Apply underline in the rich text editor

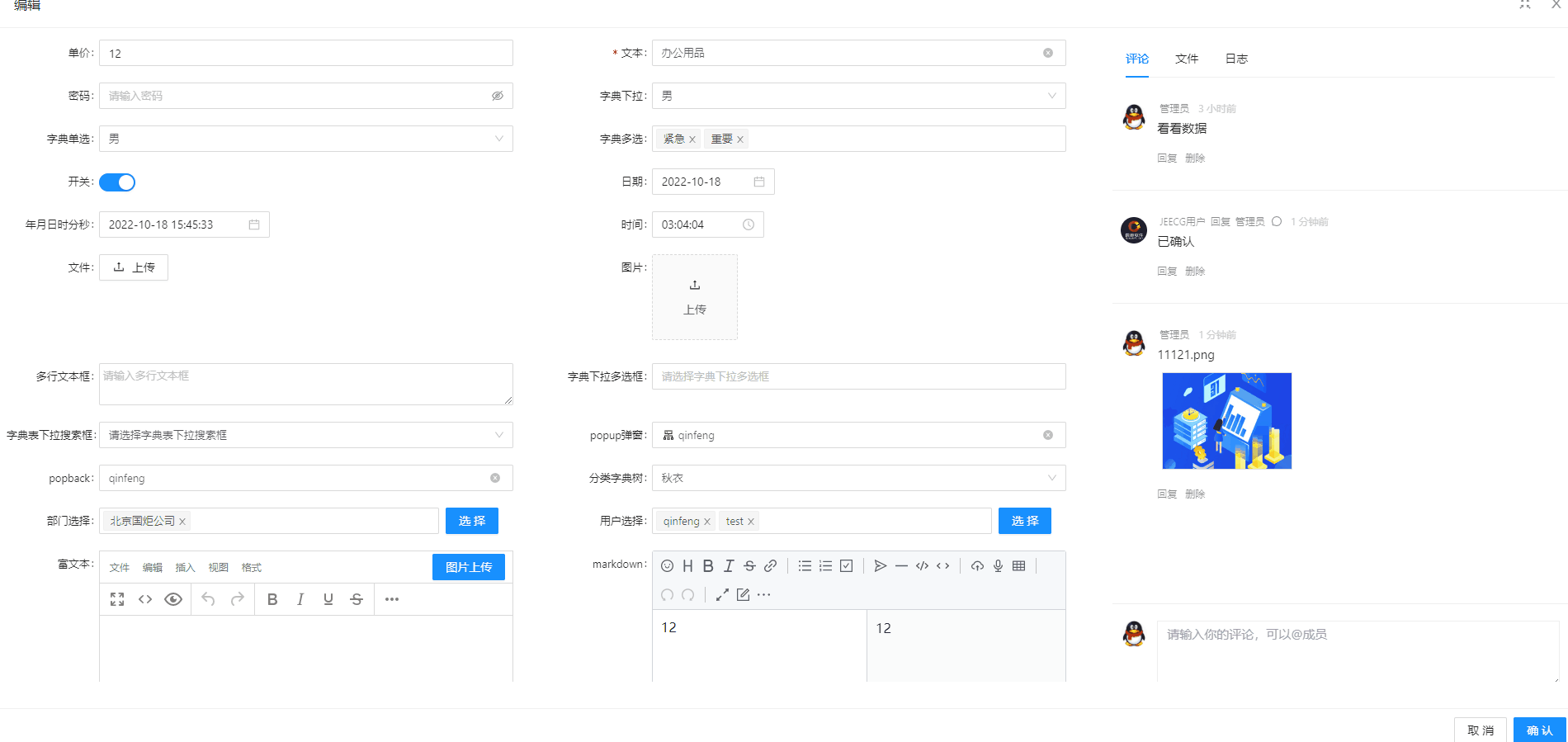point(328,599)
